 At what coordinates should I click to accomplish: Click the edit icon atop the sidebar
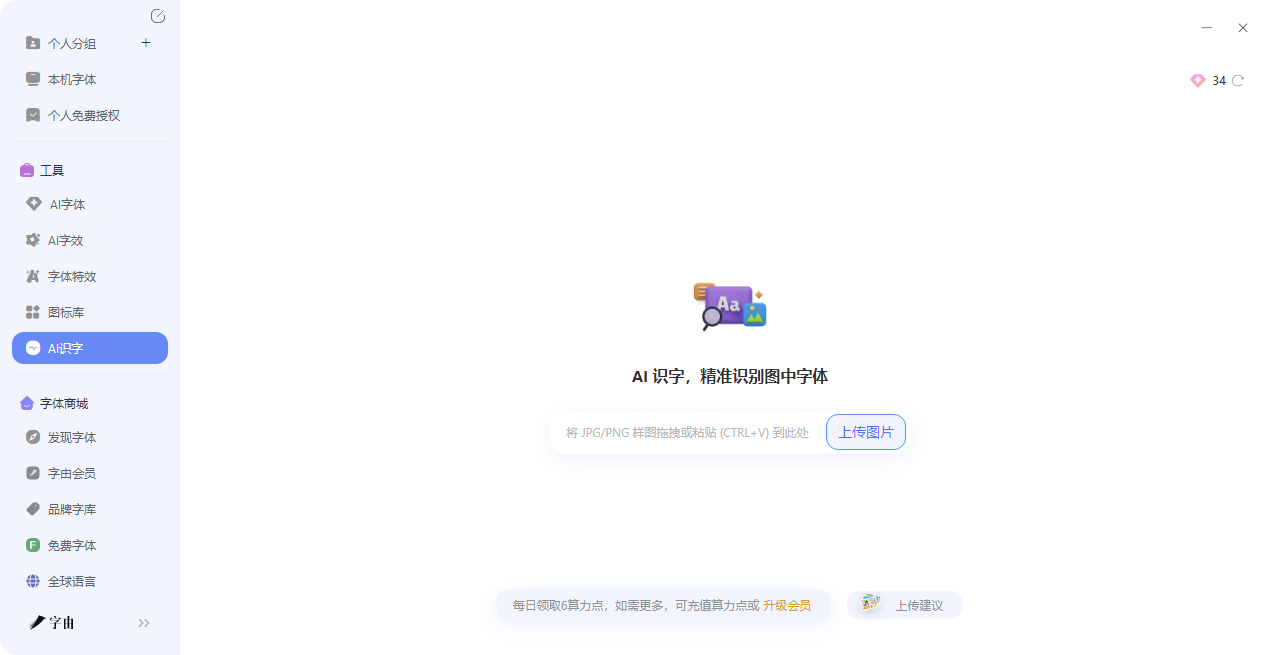click(157, 16)
